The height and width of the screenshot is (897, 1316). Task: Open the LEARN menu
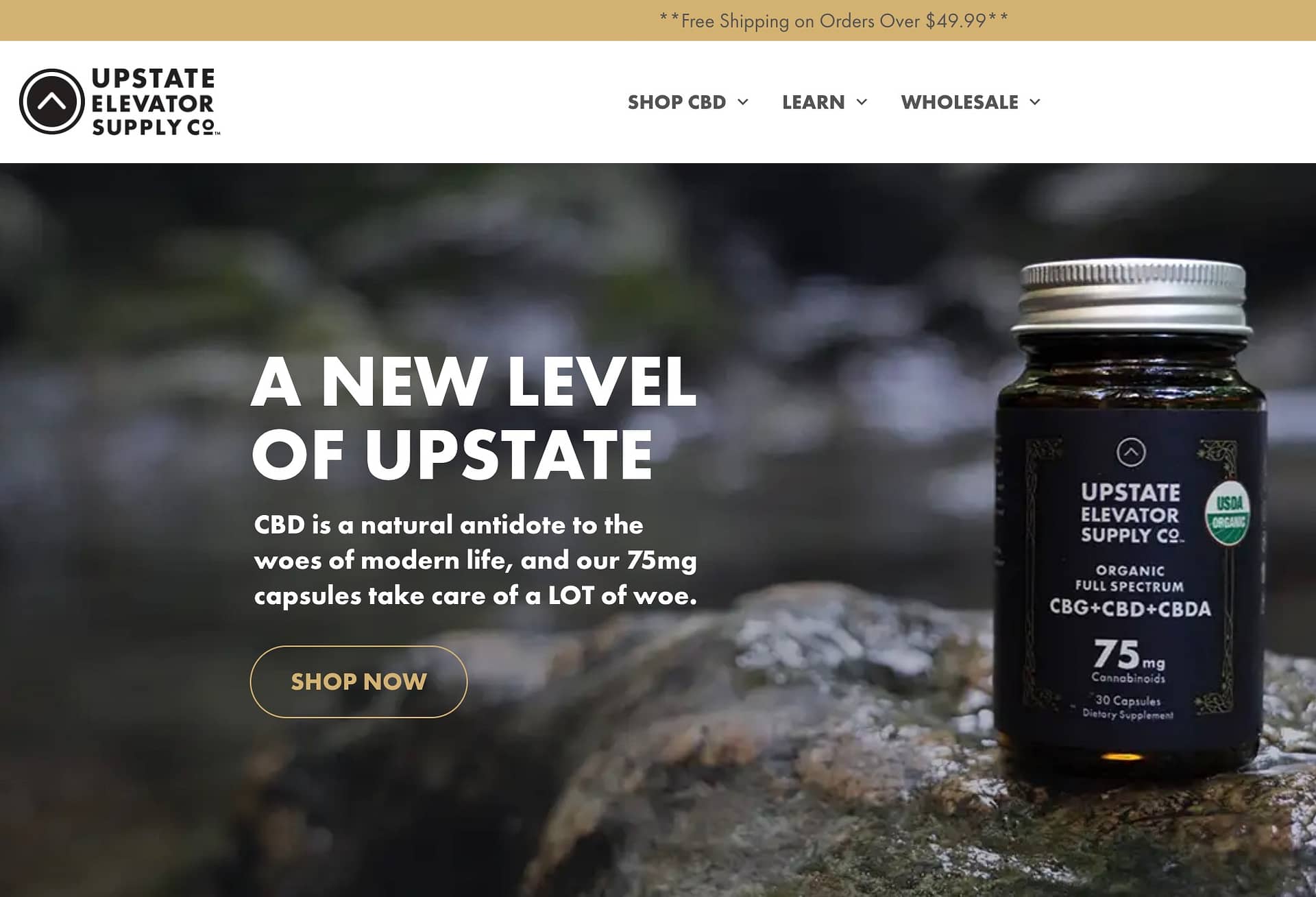tap(814, 102)
